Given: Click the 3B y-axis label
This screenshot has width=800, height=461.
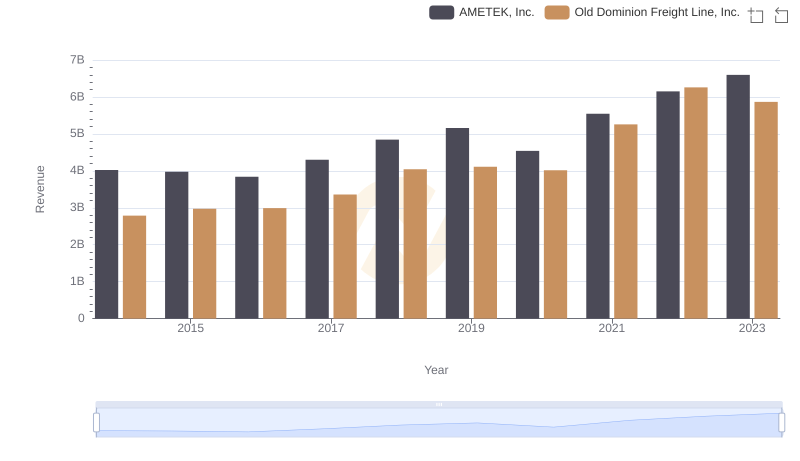Looking at the screenshot, I should point(77,208).
